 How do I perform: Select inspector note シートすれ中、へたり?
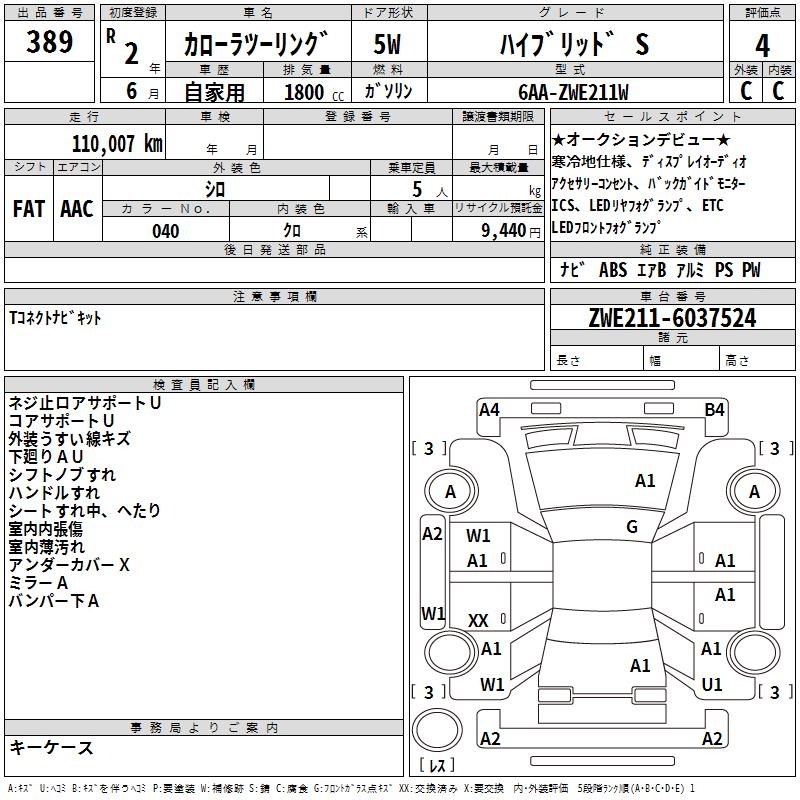84,510
